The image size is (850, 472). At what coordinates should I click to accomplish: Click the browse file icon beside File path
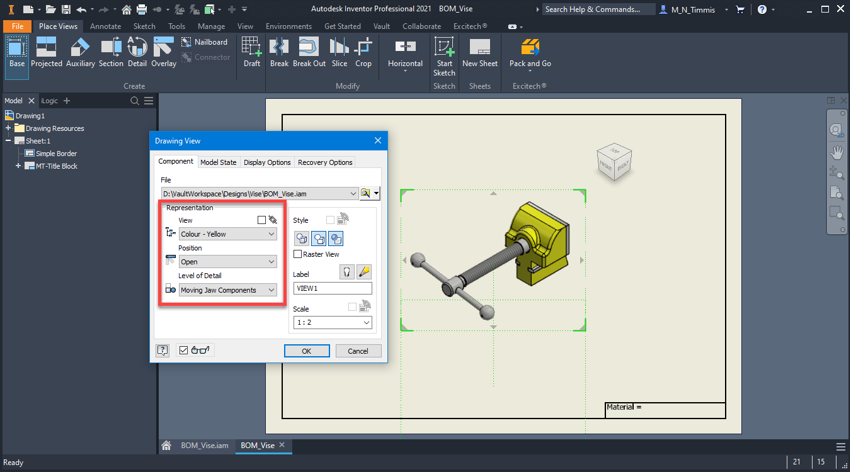[x=366, y=193]
